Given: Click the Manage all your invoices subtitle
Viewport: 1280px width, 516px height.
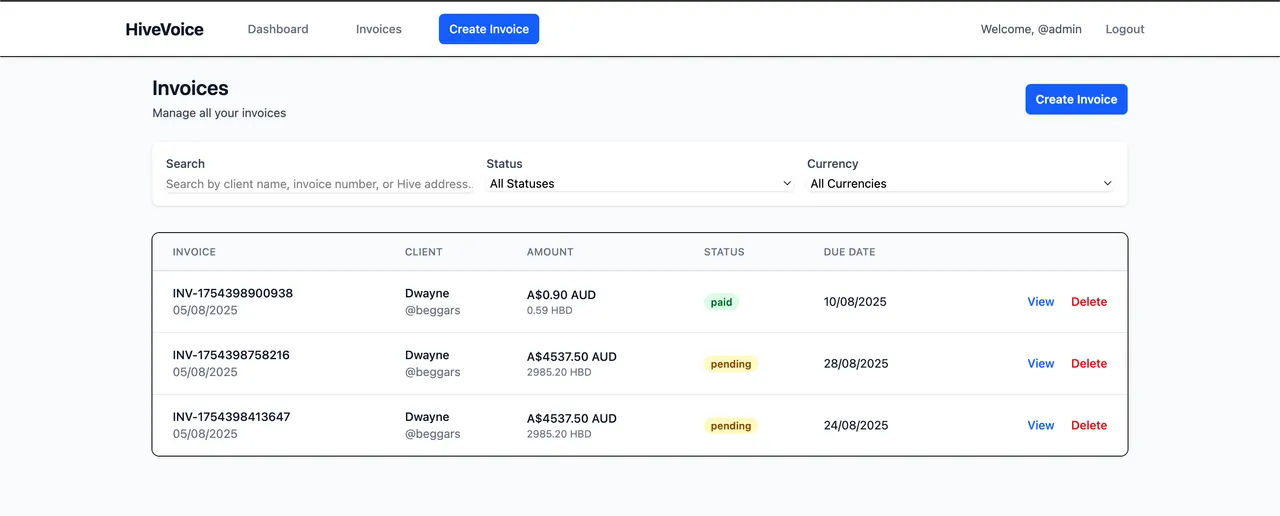Looking at the screenshot, I should click(x=219, y=113).
